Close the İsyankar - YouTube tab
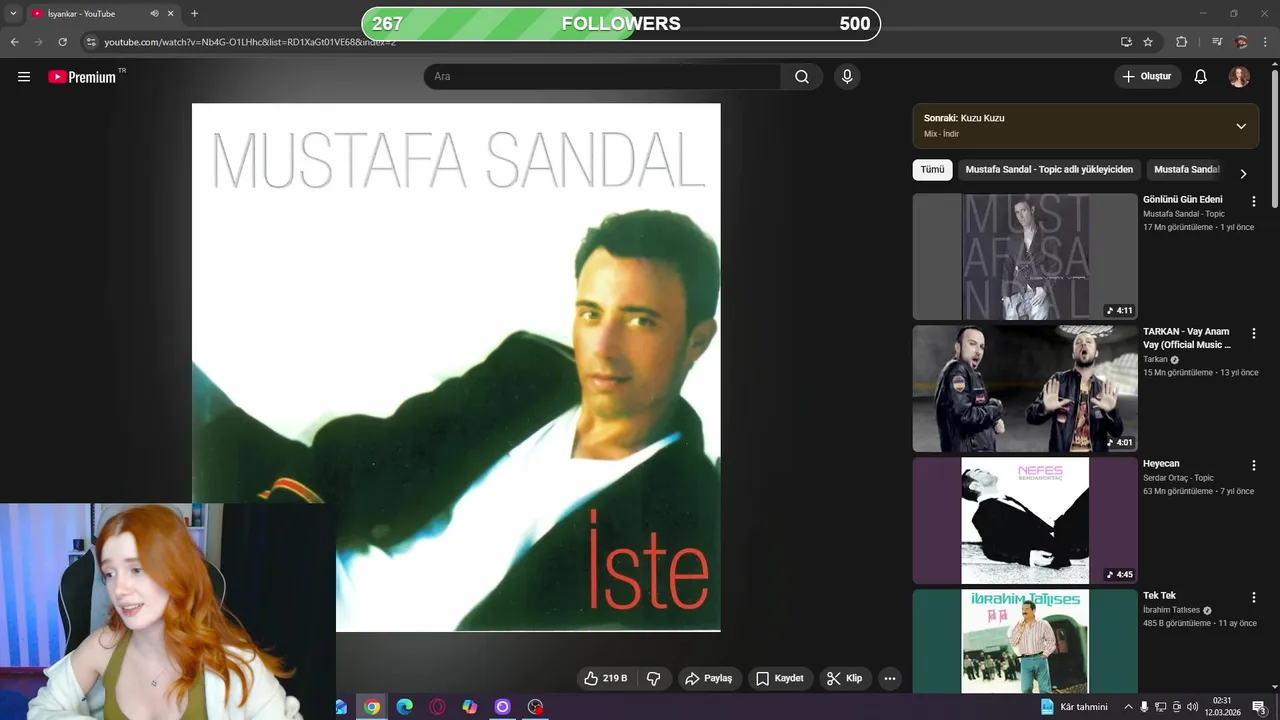Image resolution: width=1280 pixels, height=720 pixels. (171, 14)
